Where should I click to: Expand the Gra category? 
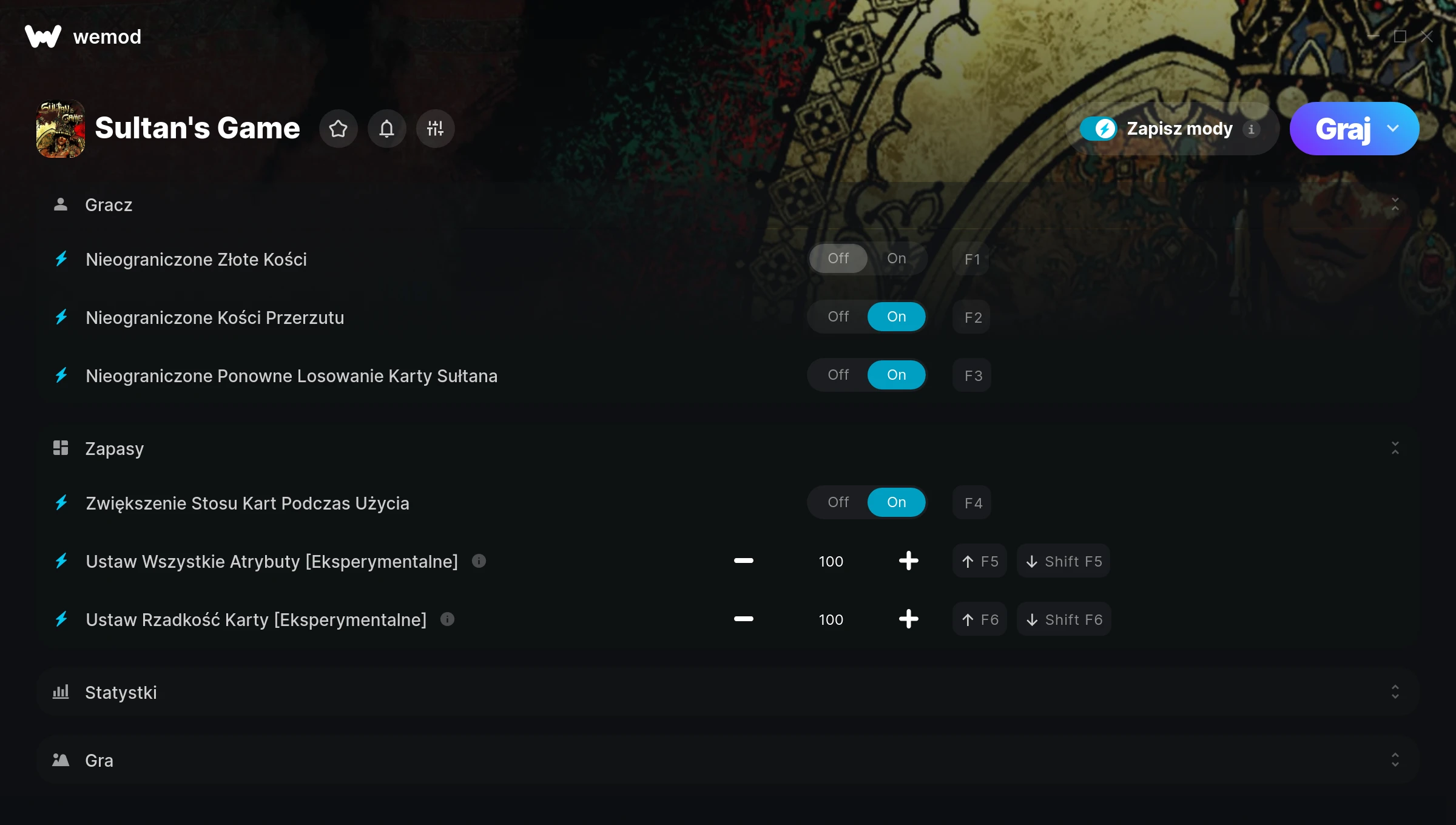click(x=1395, y=760)
